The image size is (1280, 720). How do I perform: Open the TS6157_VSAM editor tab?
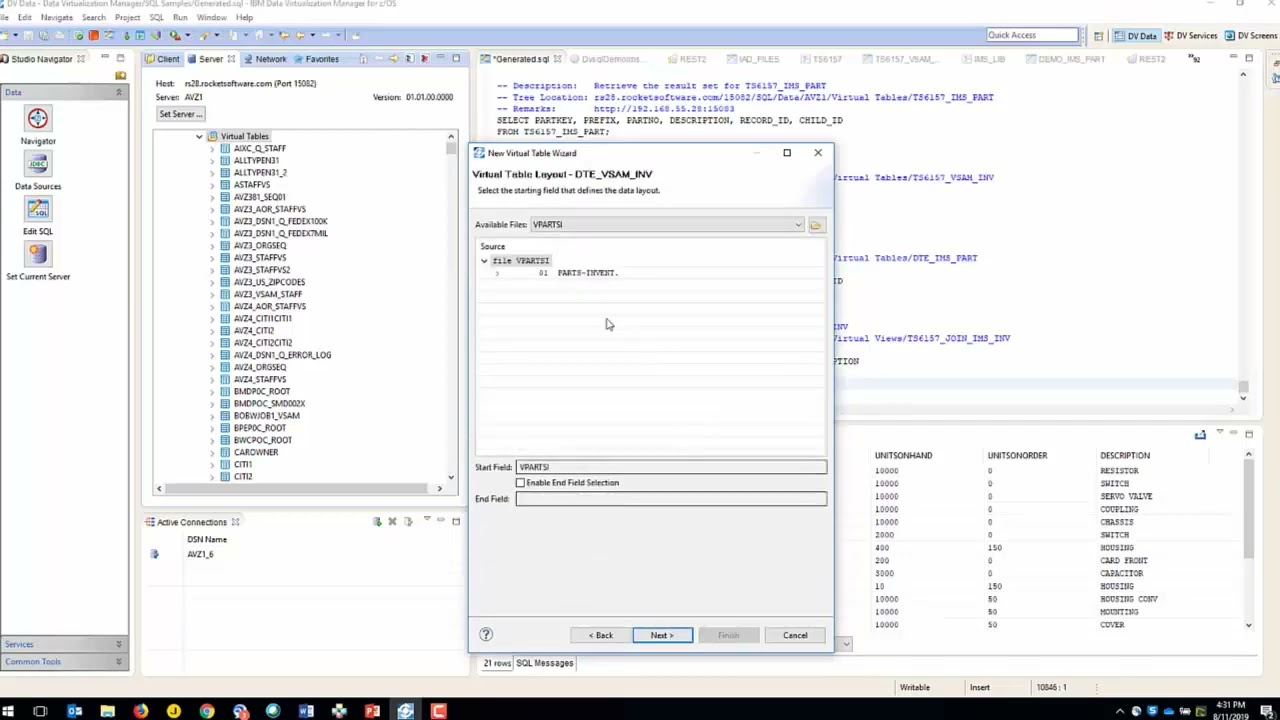(x=899, y=59)
